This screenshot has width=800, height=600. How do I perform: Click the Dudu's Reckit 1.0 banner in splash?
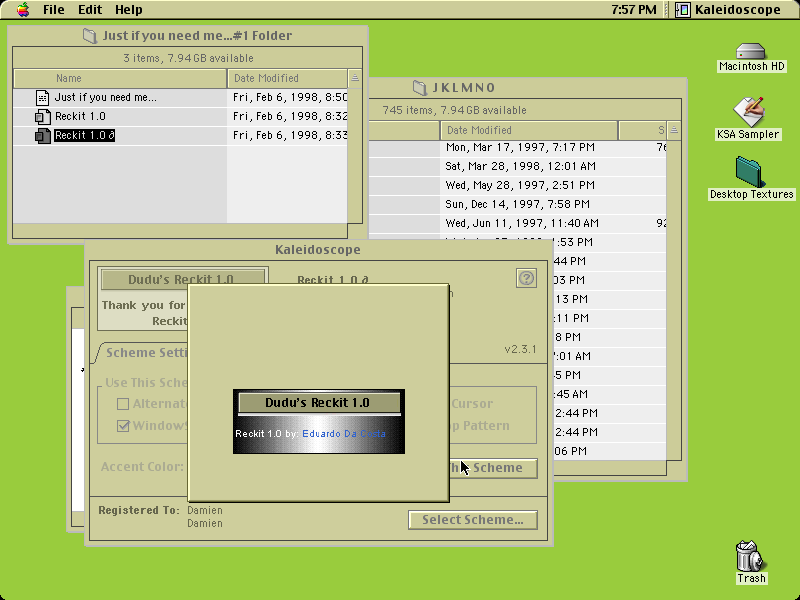(x=319, y=403)
